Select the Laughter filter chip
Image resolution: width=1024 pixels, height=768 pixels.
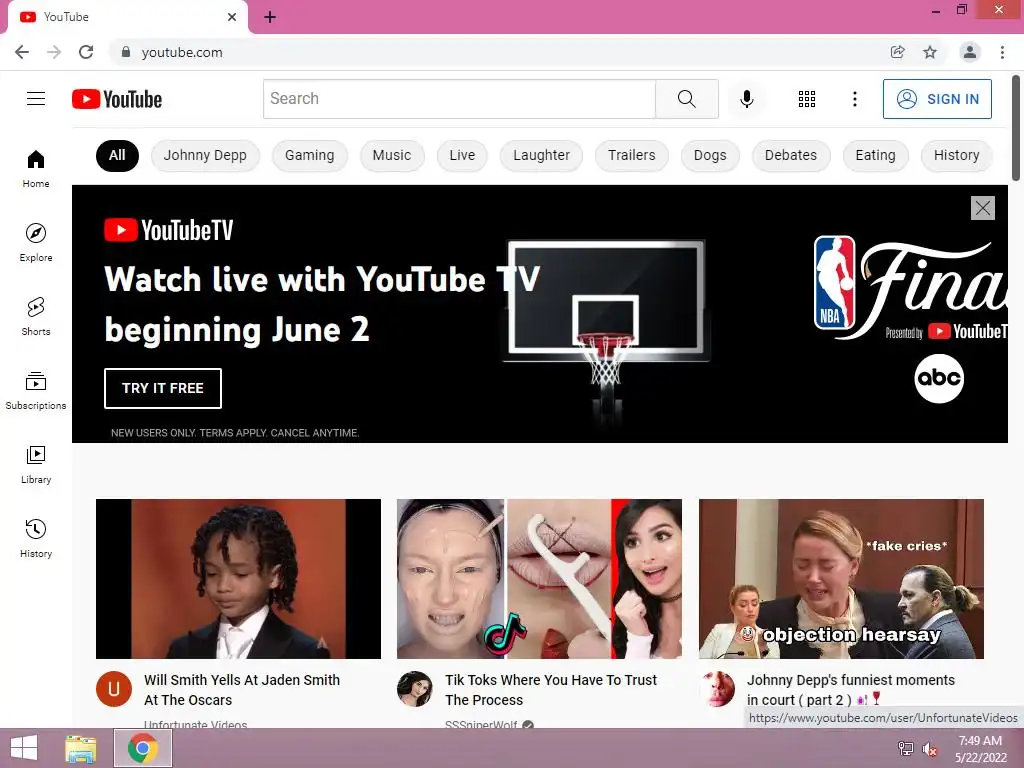(x=541, y=155)
